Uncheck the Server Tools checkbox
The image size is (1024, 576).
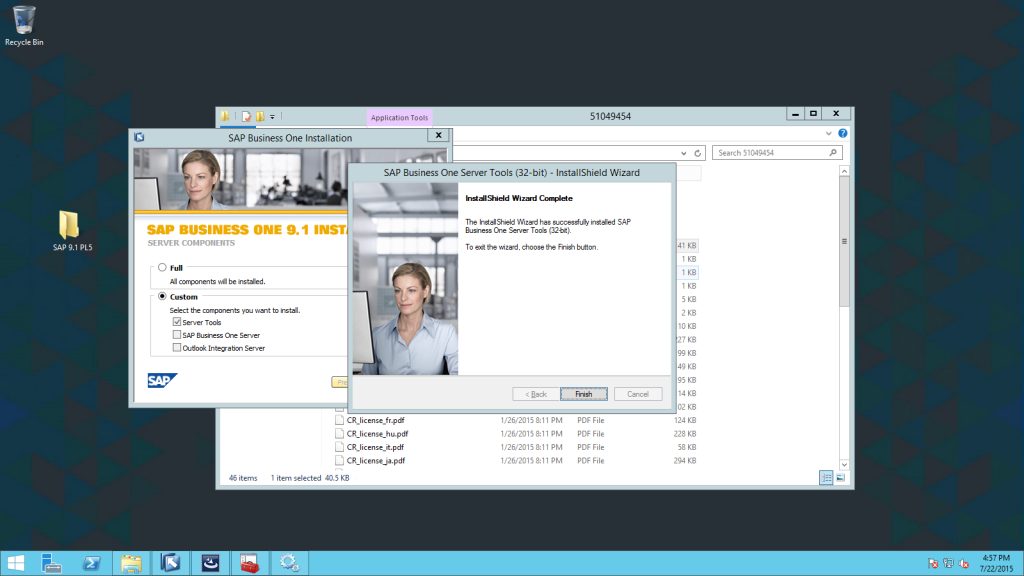tap(177, 322)
